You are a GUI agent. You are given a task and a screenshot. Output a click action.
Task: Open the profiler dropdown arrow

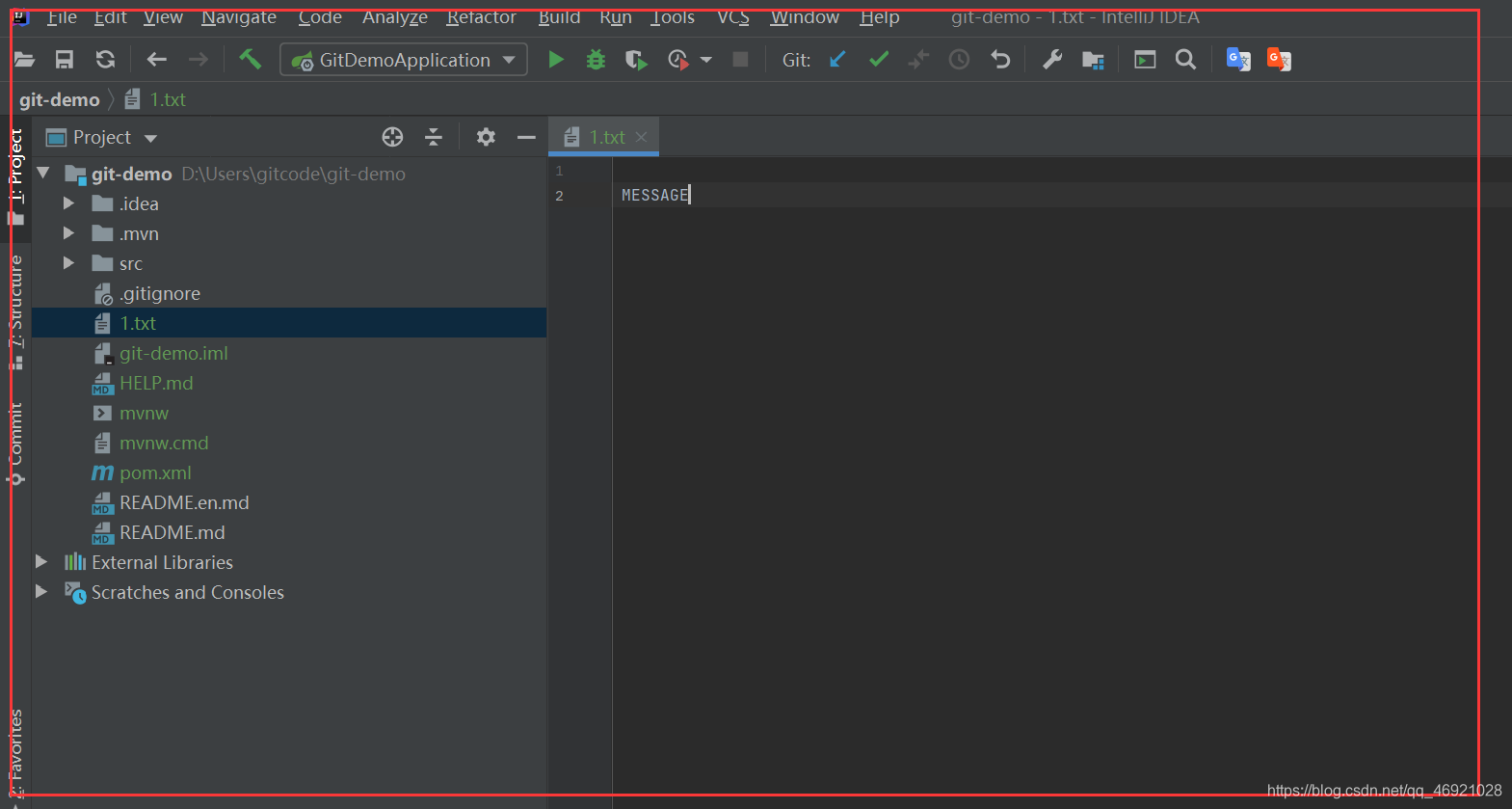pyautogui.click(x=706, y=60)
